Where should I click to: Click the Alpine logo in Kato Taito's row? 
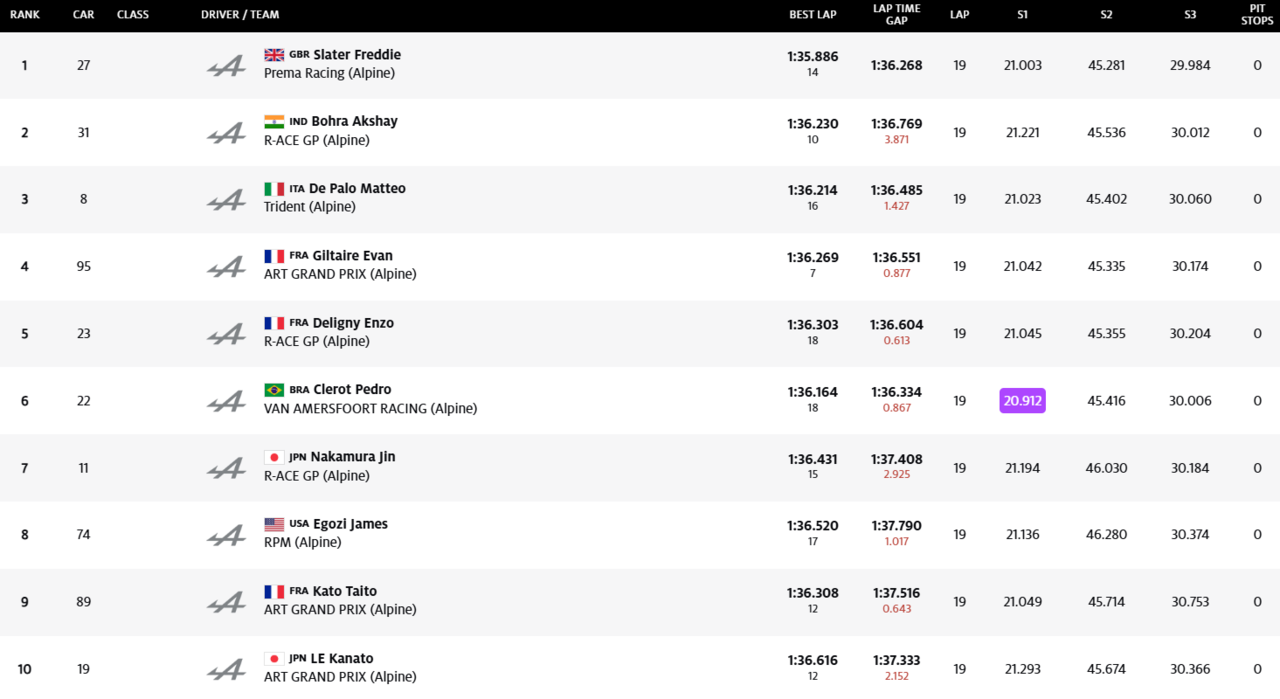(226, 602)
